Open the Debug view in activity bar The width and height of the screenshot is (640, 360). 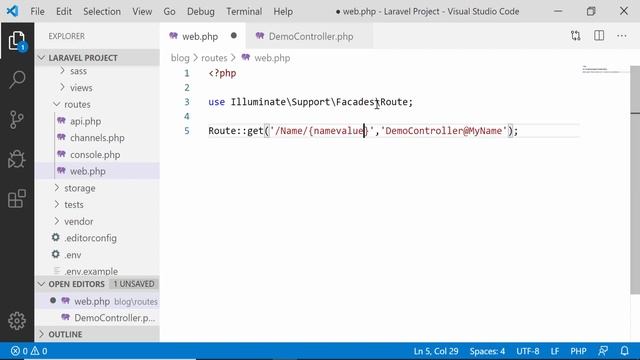click(x=17, y=159)
